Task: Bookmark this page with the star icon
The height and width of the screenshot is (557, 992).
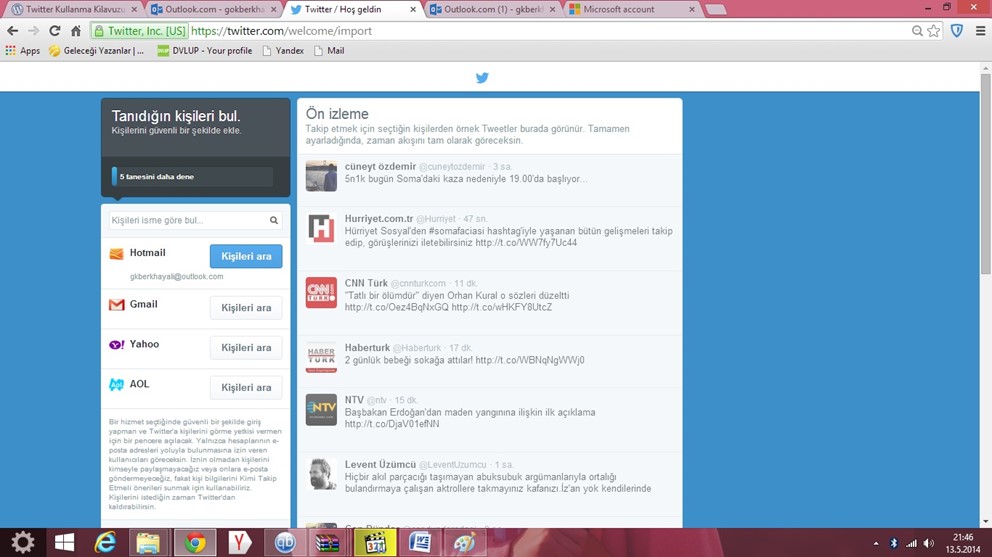Action: (934, 30)
